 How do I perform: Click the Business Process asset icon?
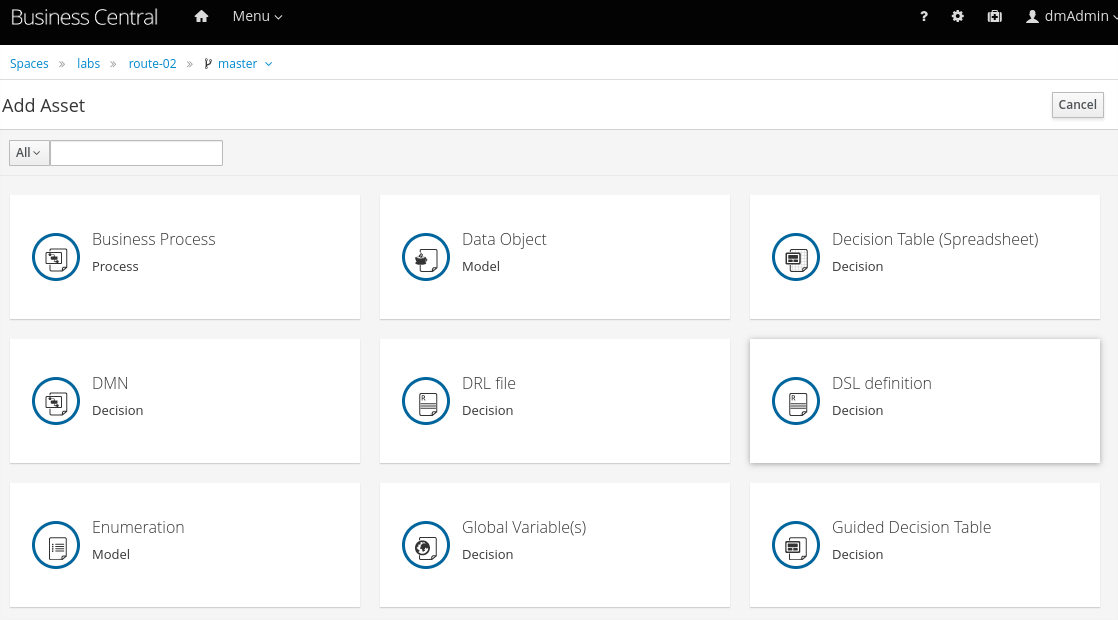56,257
